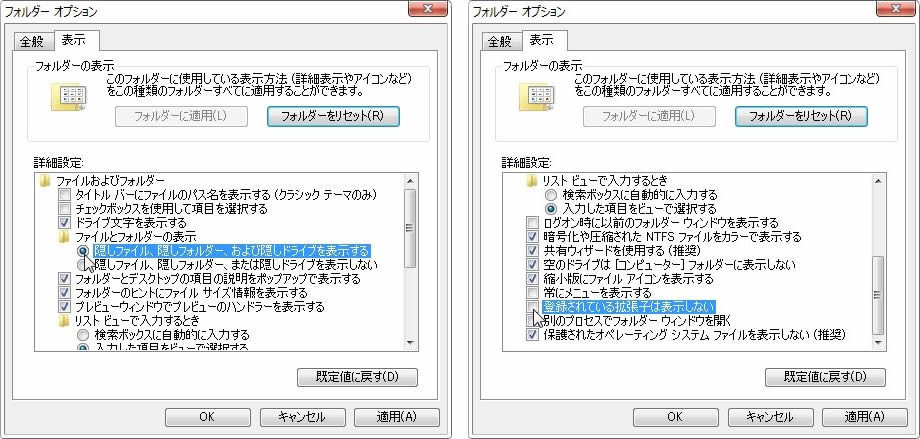This screenshot has width=920, height=439.
Task: Confirm with OK in right dialog
Action: pyautogui.click(x=676, y=417)
